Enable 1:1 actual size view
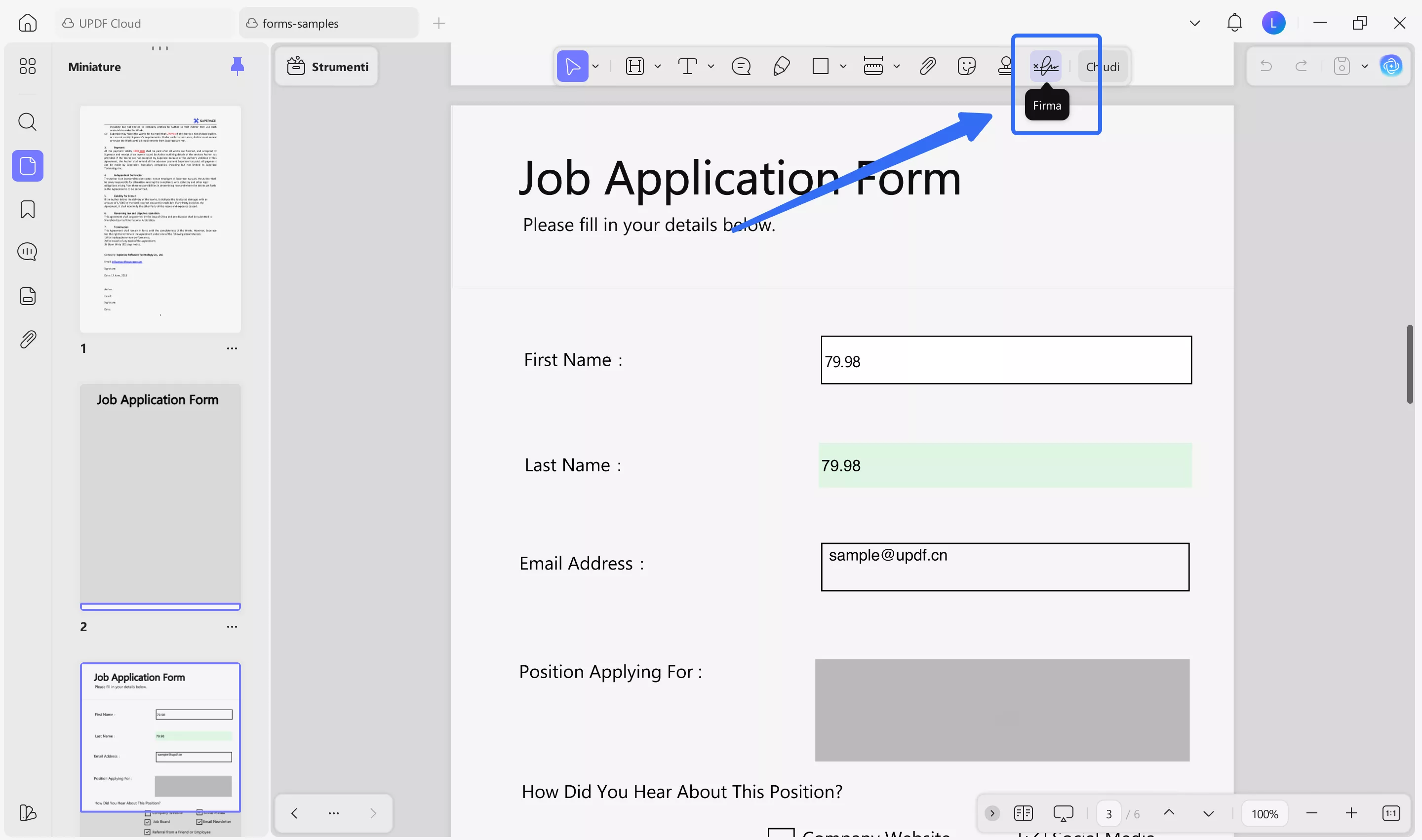Image resolution: width=1422 pixels, height=840 pixels. [x=1391, y=813]
